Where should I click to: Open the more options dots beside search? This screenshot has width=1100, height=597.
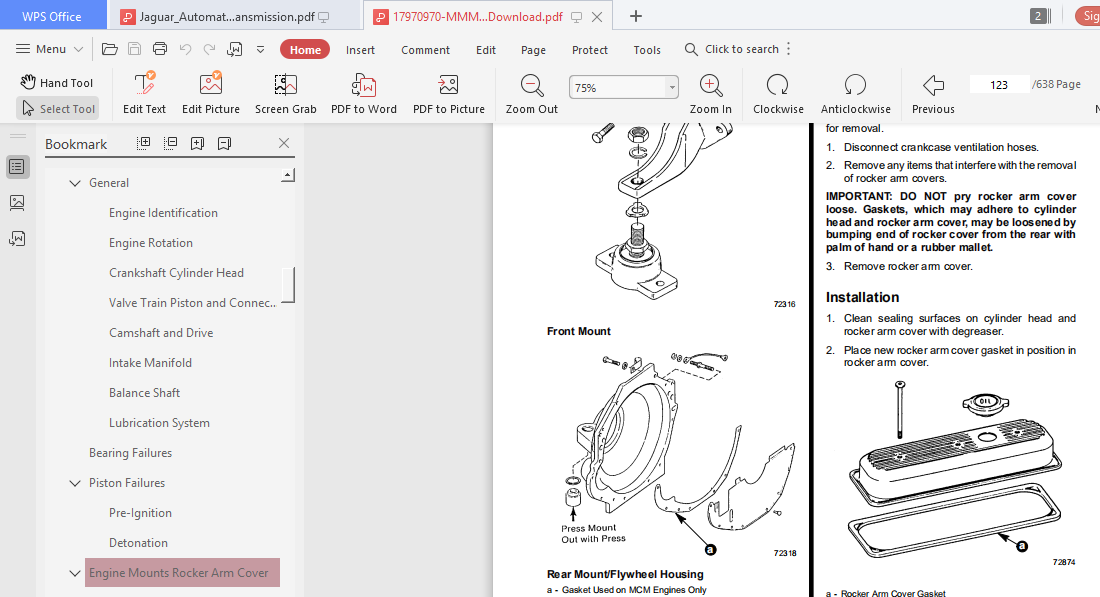(789, 49)
